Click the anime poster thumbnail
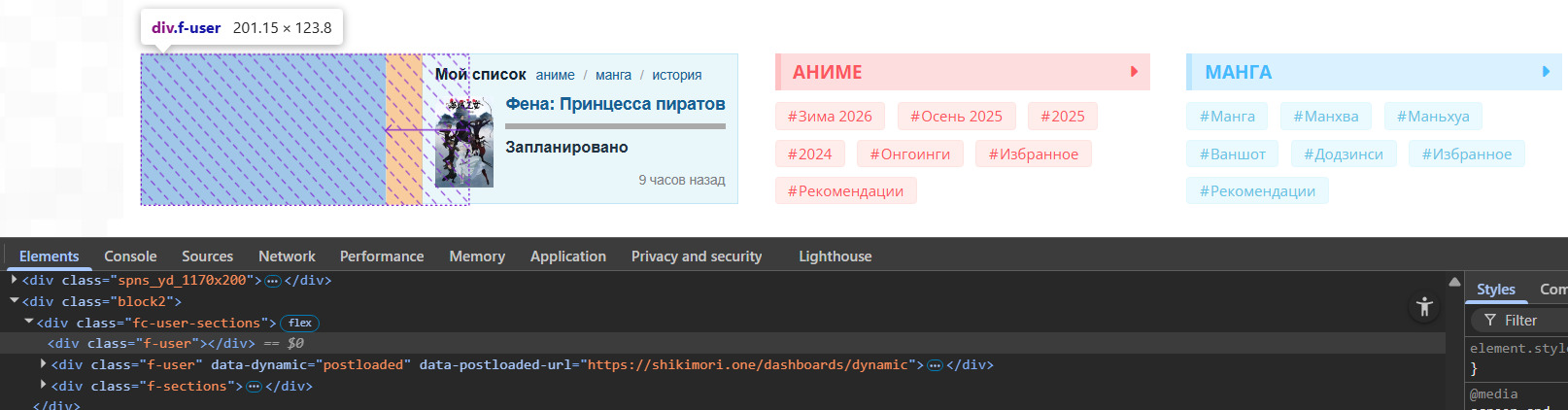1568x410 pixels. tap(464, 143)
